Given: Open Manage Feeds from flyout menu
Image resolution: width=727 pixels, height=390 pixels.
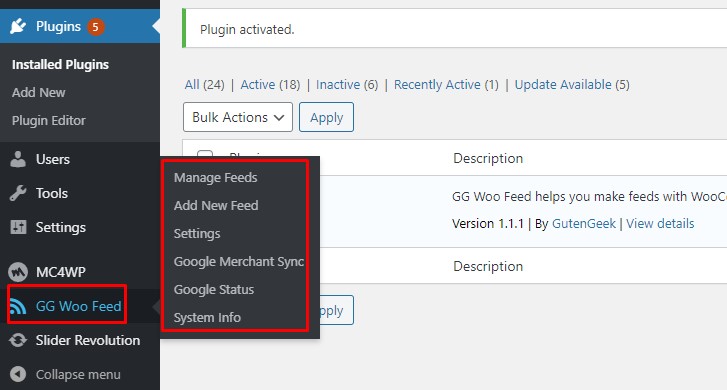Looking at the screenshot, I should (216, 178).
